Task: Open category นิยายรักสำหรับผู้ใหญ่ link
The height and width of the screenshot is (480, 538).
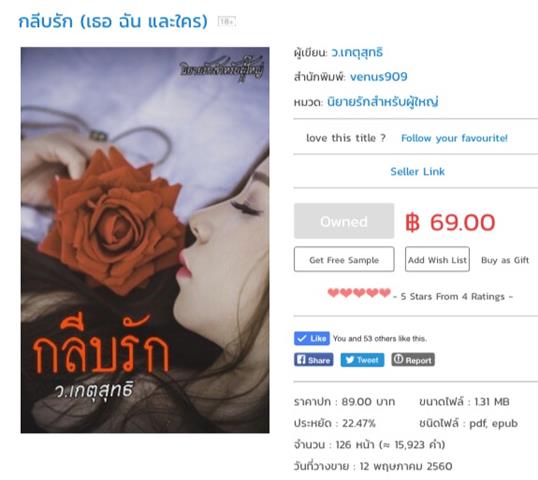Action: [382, 102]
